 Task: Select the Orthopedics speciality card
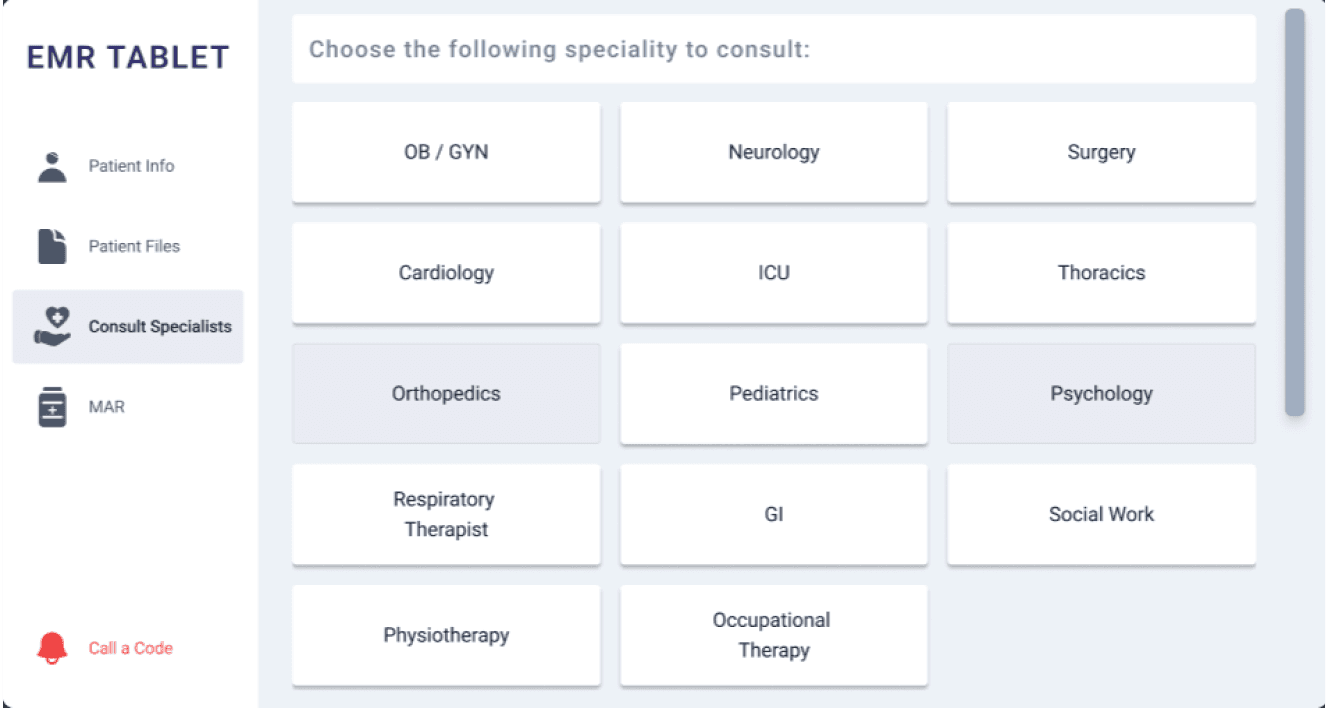coord(446,393)
